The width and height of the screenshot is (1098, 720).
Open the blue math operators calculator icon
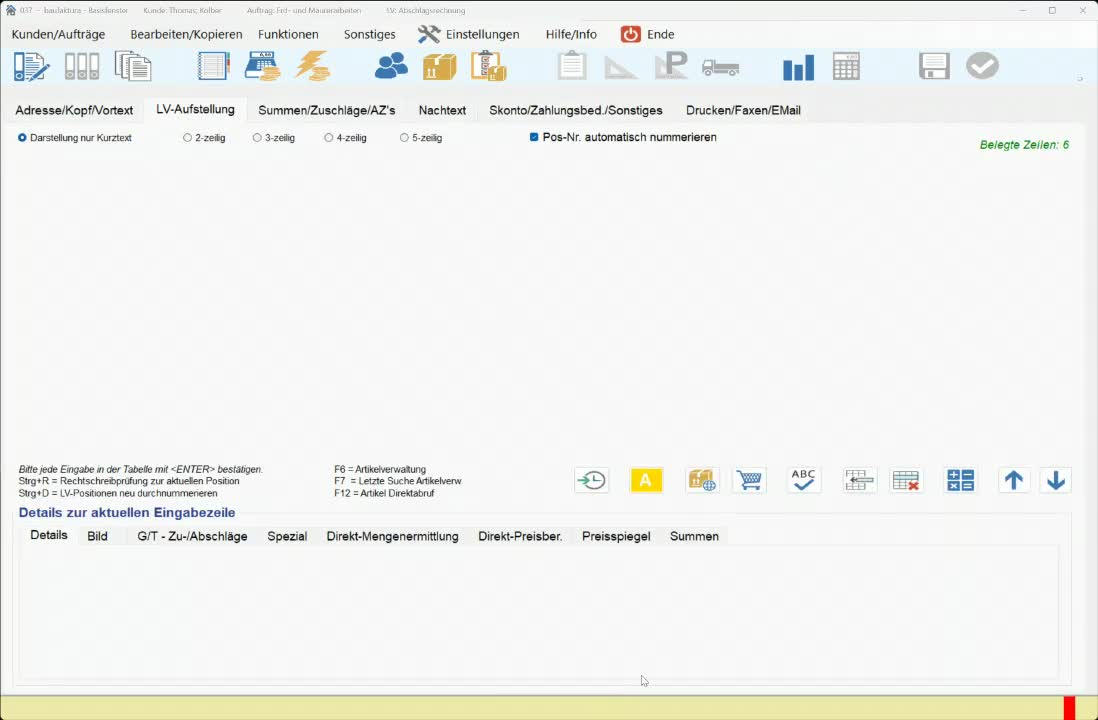(x=960, y=480)
